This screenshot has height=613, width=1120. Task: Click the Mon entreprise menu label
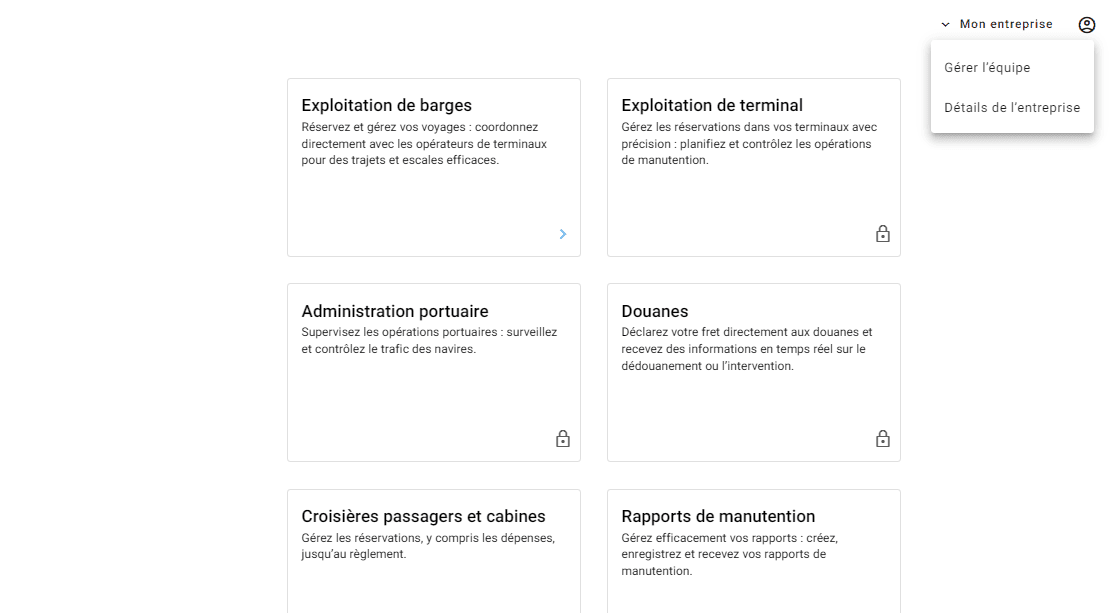[x=1006, y=24]
